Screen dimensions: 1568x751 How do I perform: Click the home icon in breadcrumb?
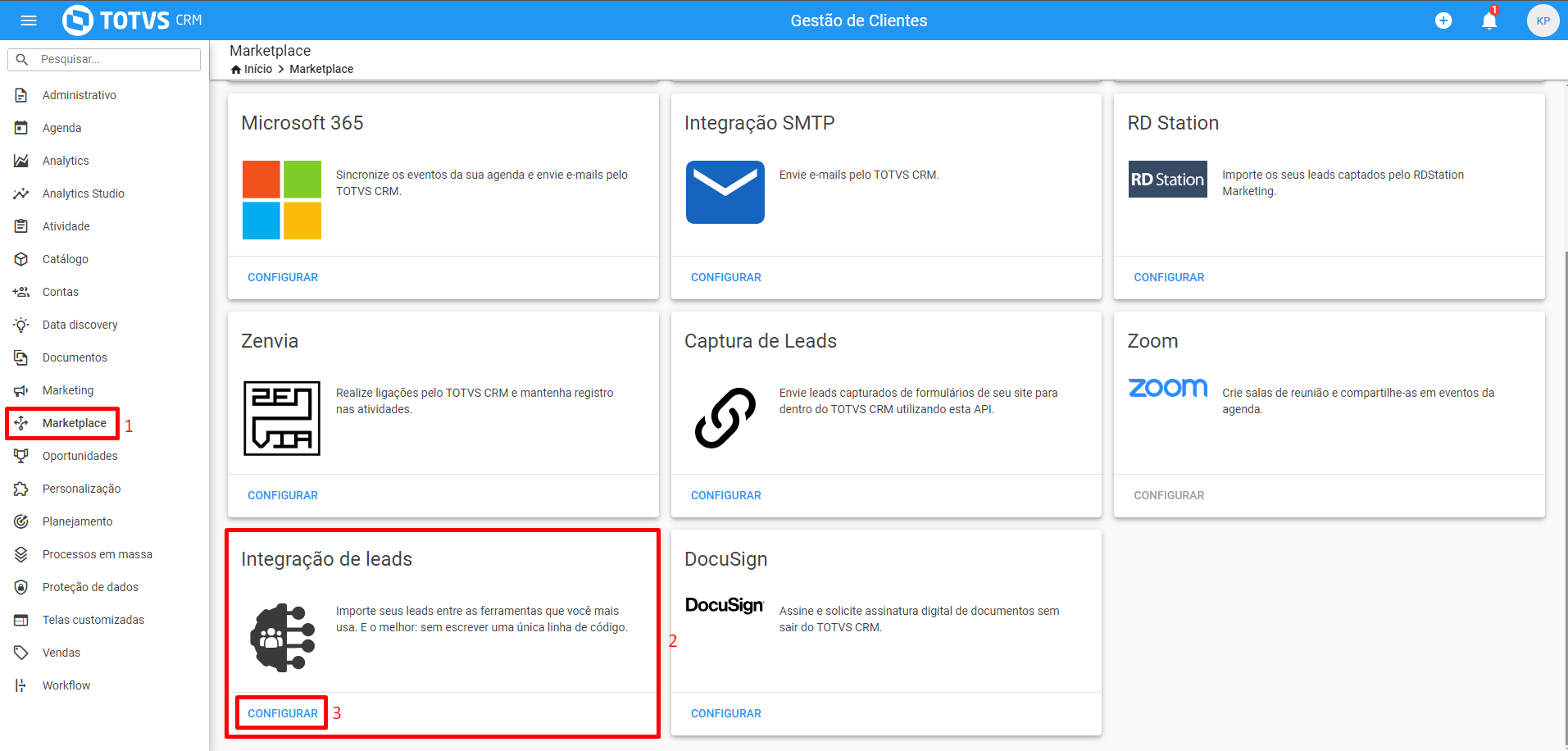236,69
